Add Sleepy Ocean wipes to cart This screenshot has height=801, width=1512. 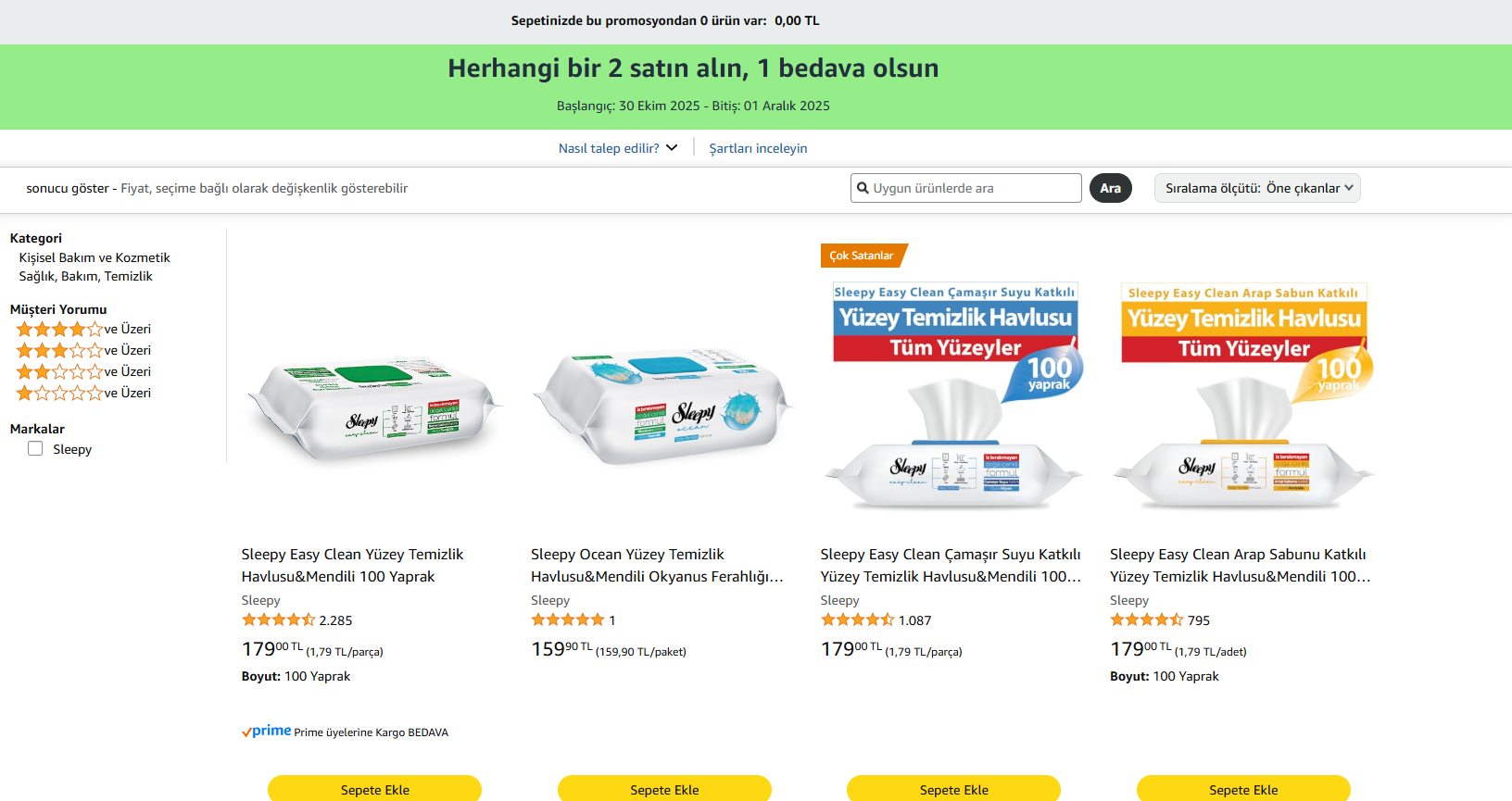click(x=664, y=789)
